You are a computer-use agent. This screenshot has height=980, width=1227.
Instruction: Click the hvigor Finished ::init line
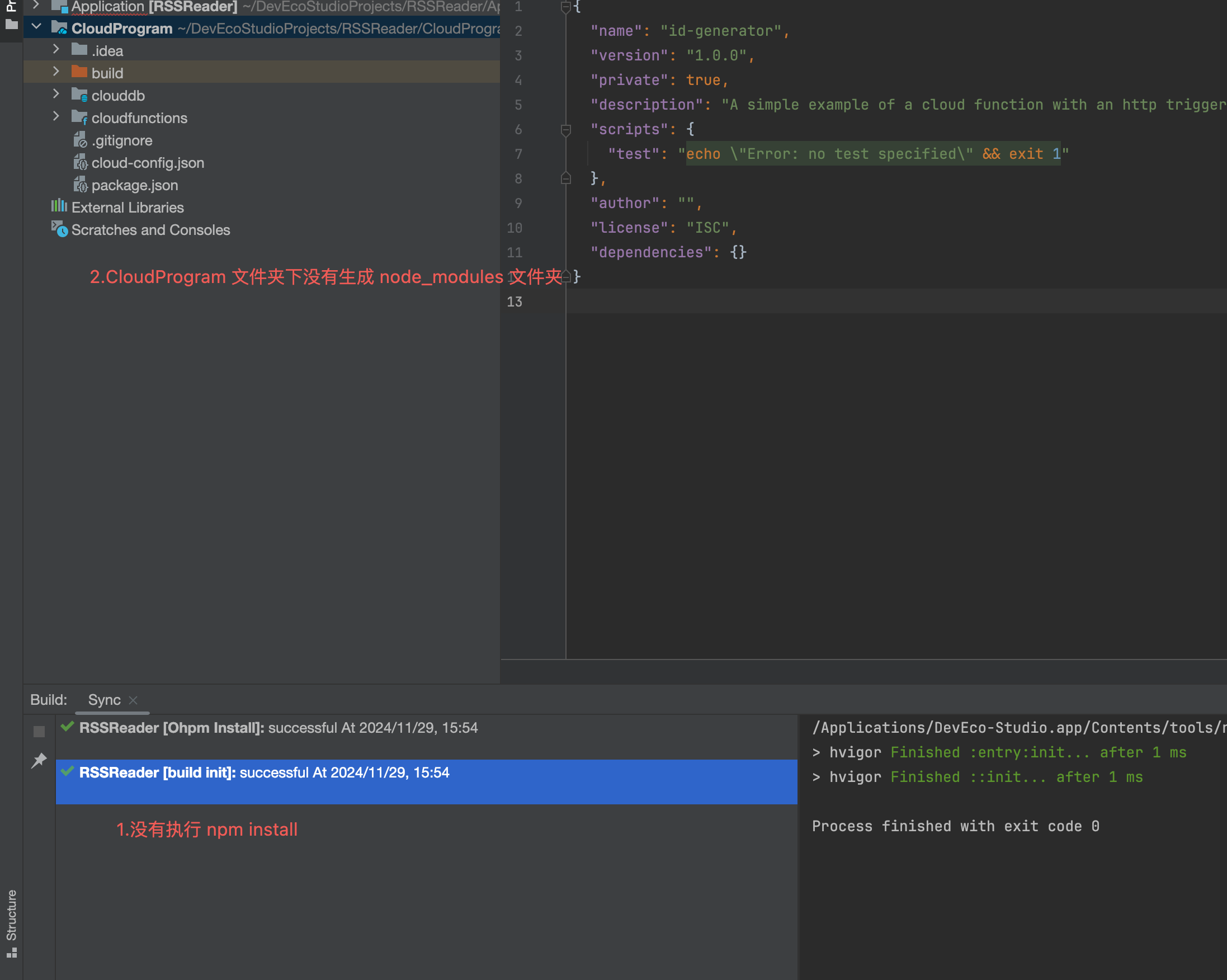tap(977, 777)
